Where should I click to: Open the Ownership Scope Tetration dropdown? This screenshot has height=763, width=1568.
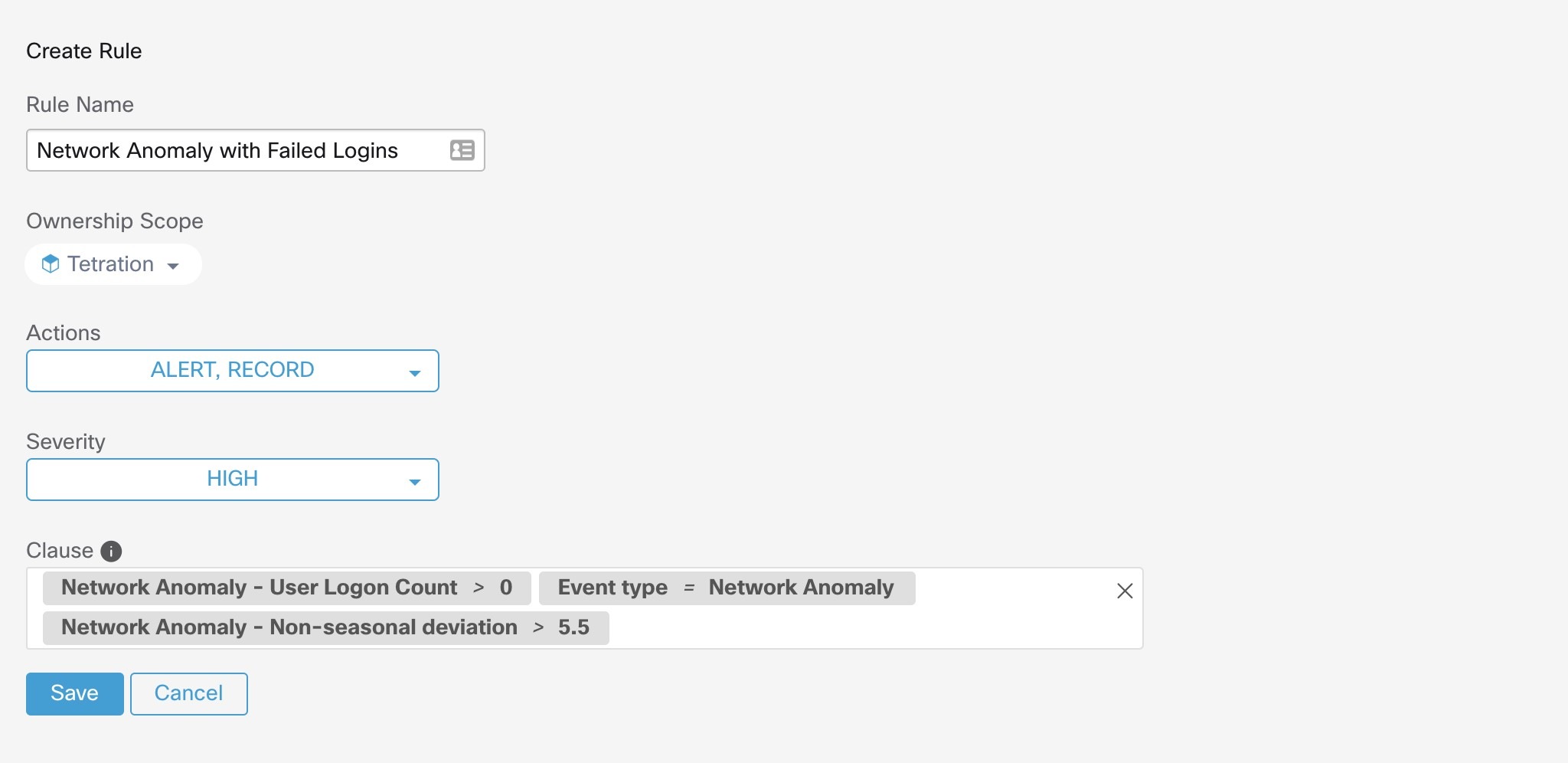pos(113,264)
